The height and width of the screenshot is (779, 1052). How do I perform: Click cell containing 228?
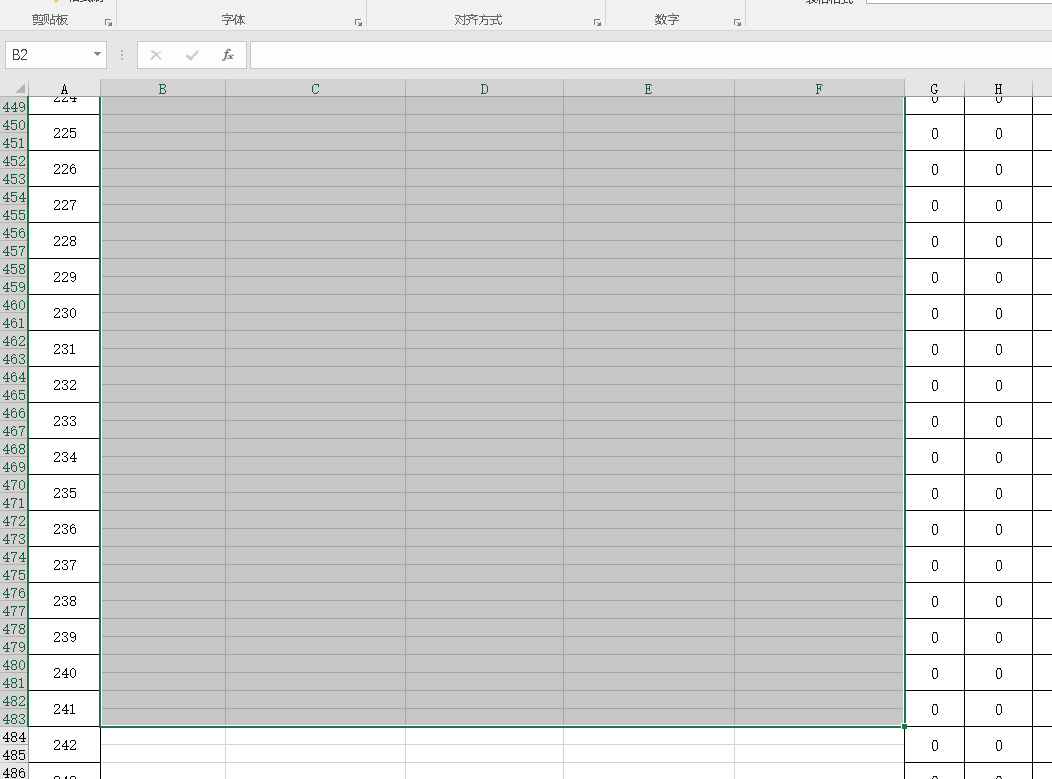click(x=64, y=241)
